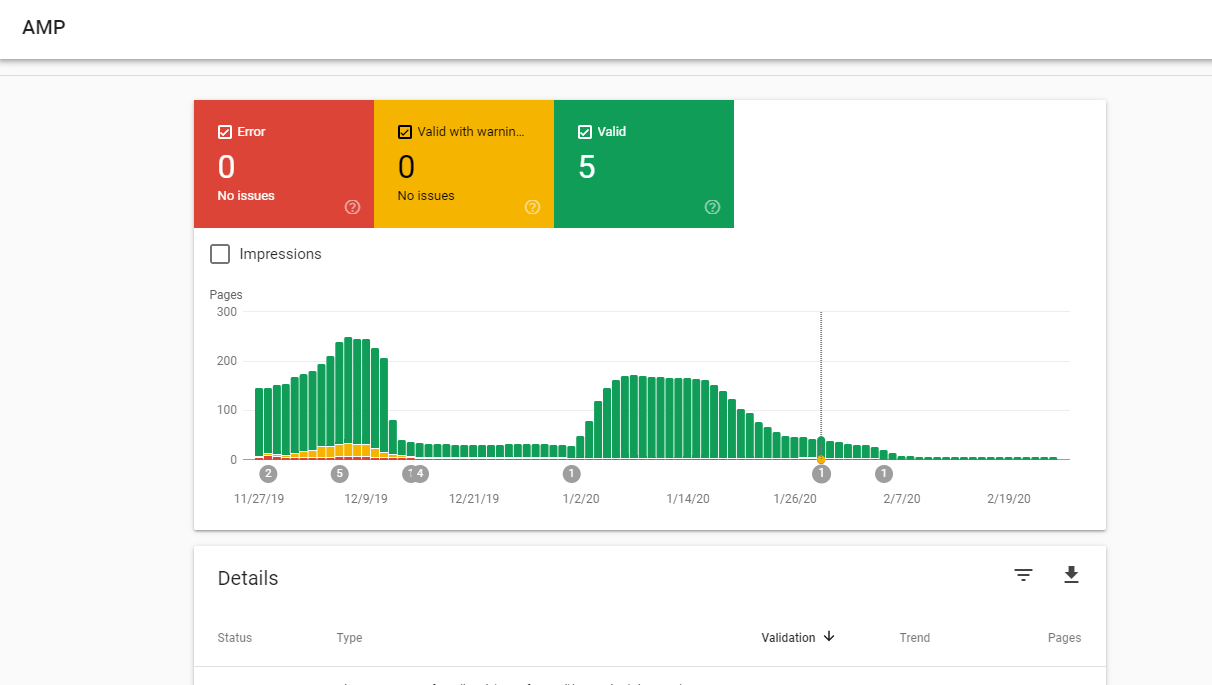Viewport: 1212px width, 685px height.
Task: Open annotation marker near 1/26/20
Action: [x=821, y=474]
